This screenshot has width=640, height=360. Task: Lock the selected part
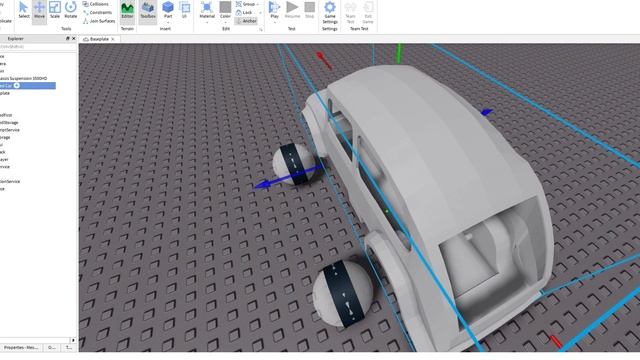(244, 13)
